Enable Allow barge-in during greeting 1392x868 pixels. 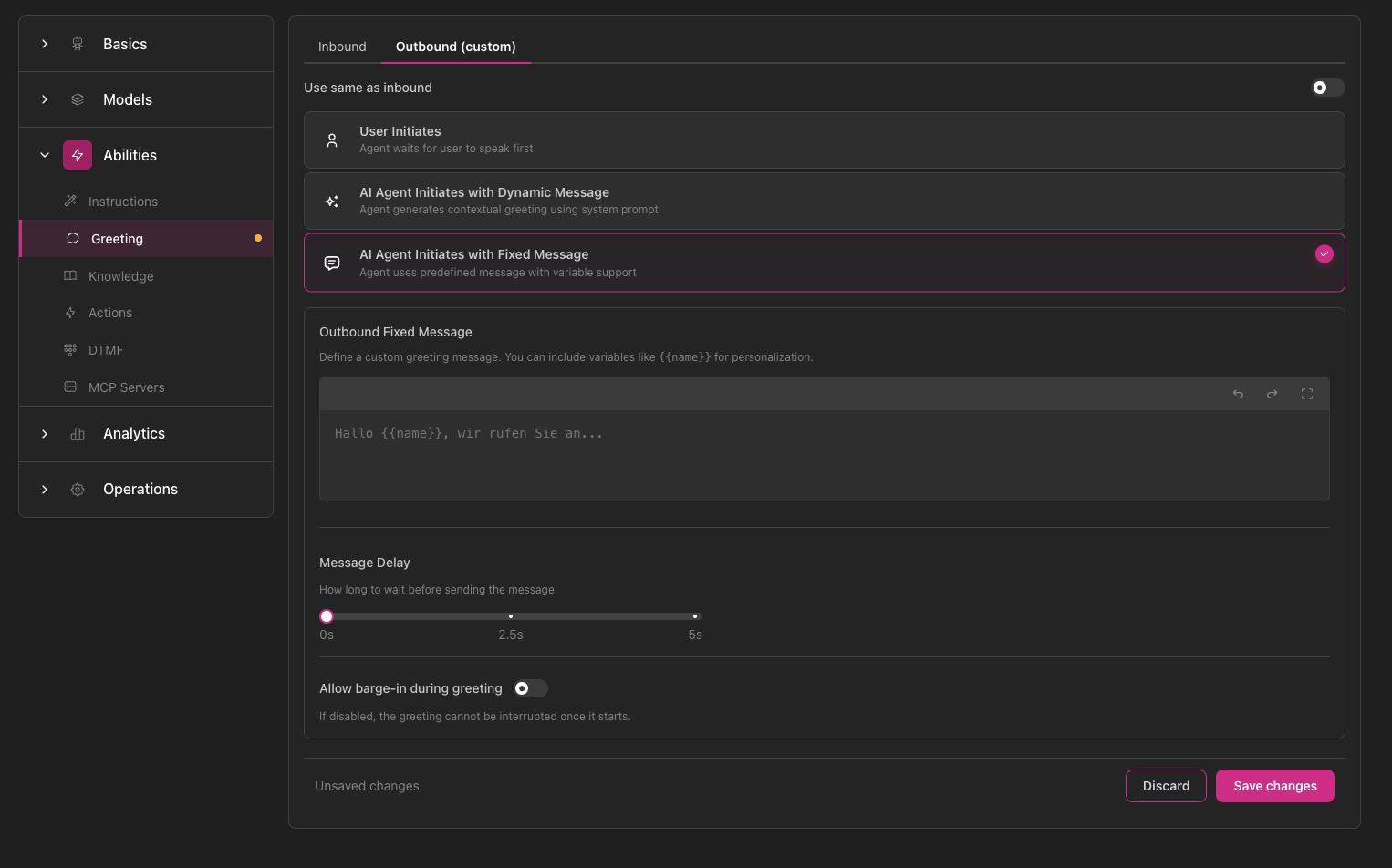click(529, 688)
